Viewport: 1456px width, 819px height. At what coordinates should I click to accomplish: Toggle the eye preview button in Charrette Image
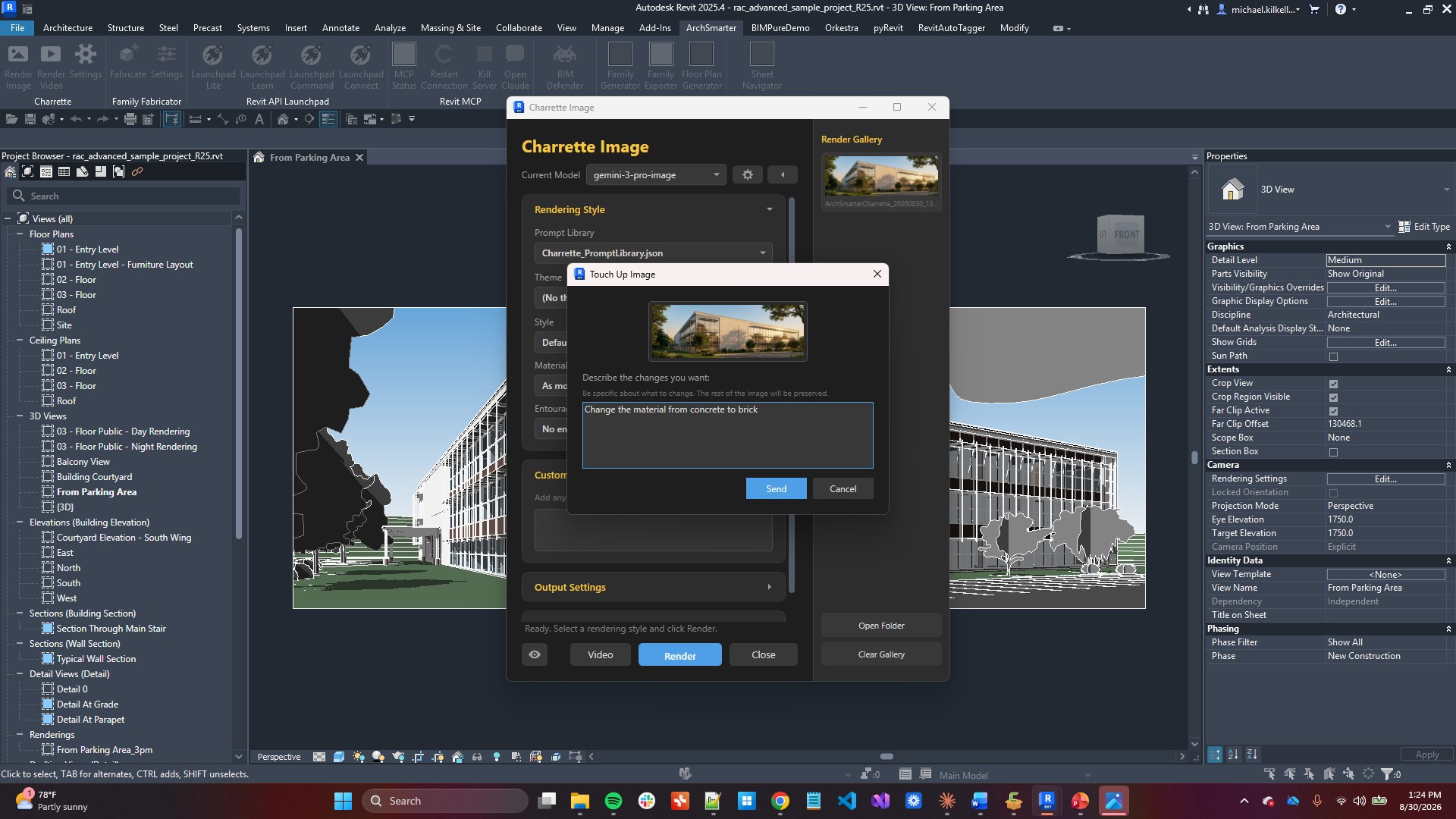point(535,654)
